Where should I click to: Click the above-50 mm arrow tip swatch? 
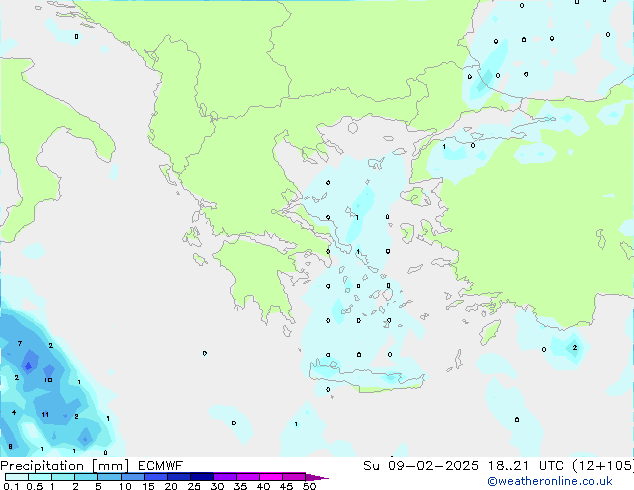(317, 477)
